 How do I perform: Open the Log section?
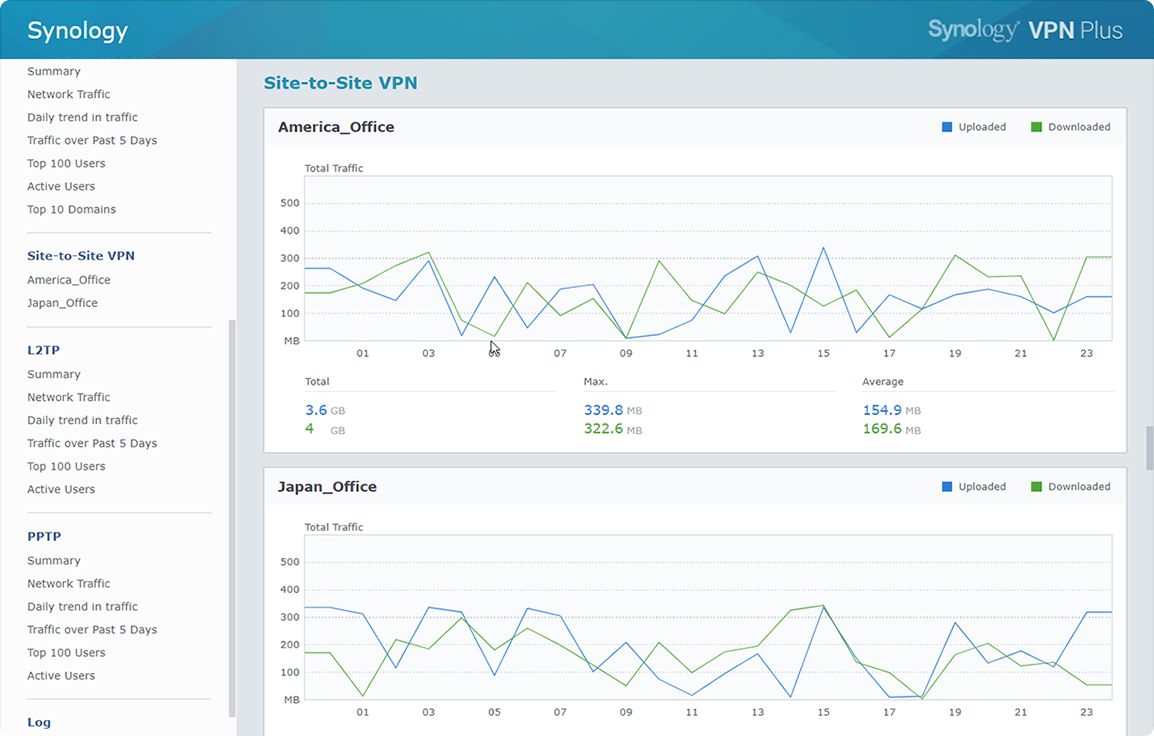coord(38,721)
